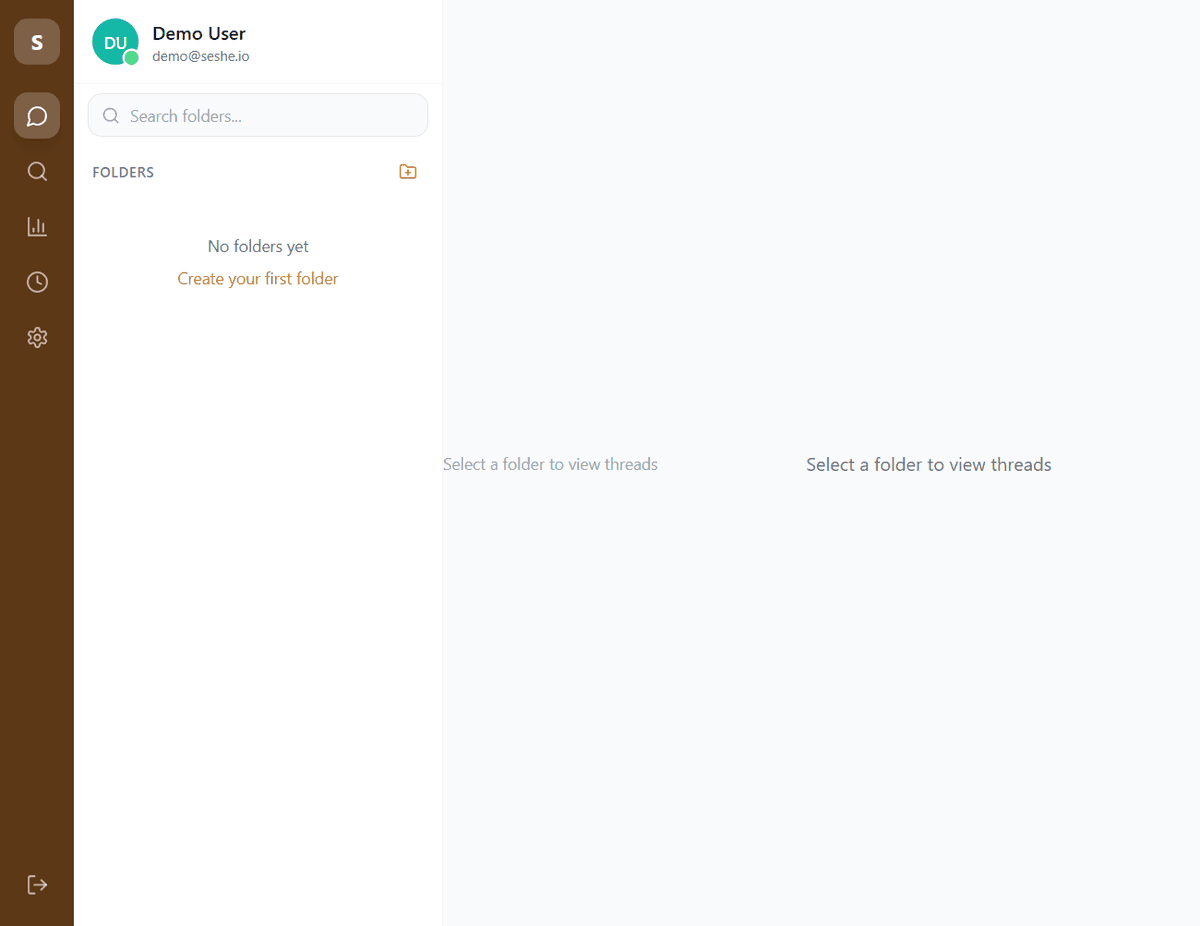
Task: Click the S app logo in sidebar
Action: tap(37, 42)
